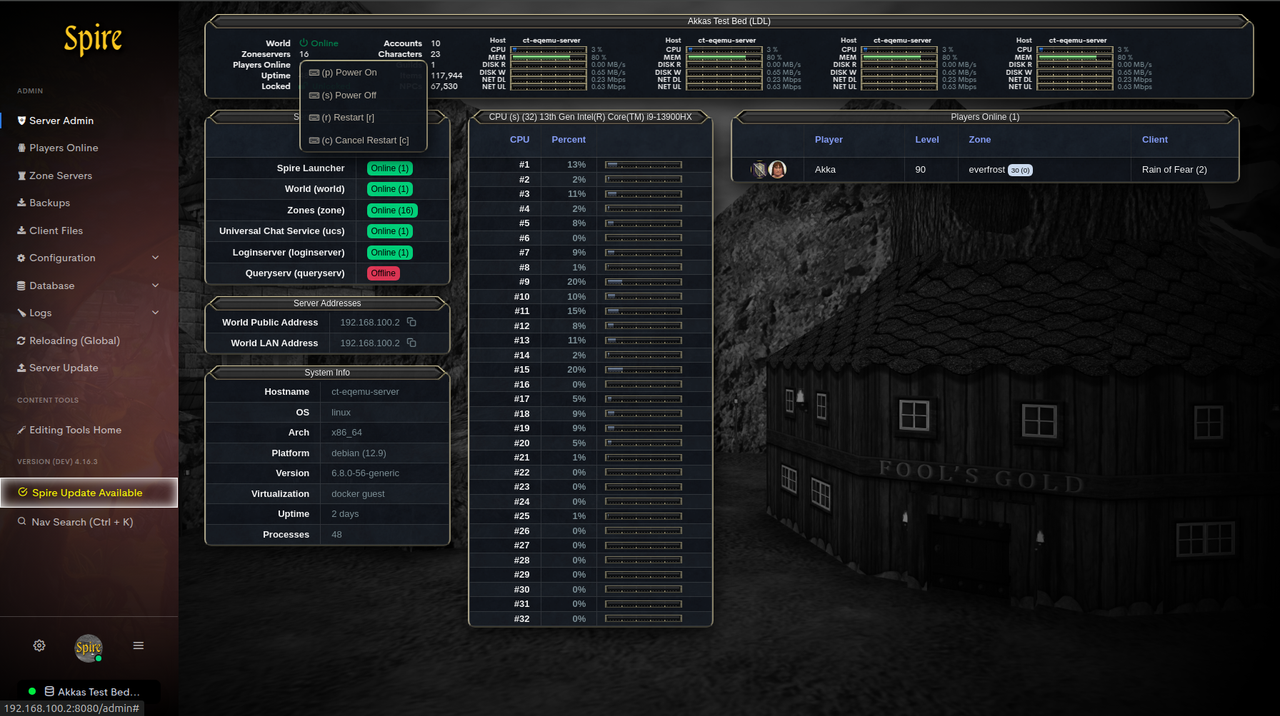Viewport: 1280px width, 716px height.
Task: Open Client Files section
Action: pyautogui.click(x=88, y=230)
